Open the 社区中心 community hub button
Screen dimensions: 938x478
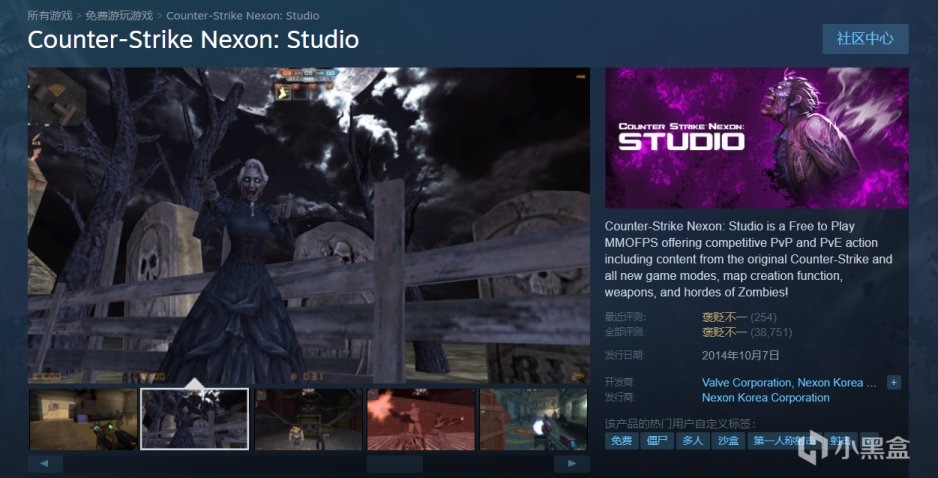865,39
